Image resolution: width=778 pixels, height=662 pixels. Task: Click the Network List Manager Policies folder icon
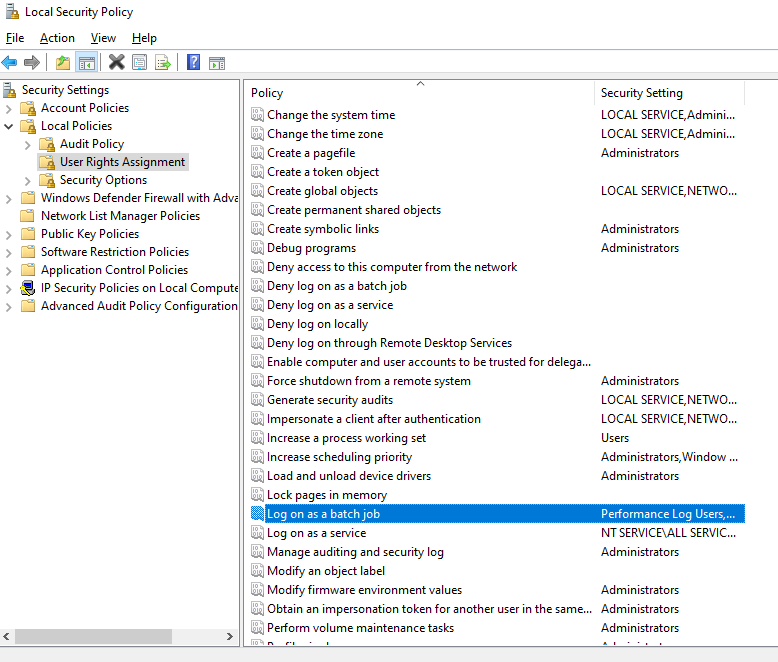28,216
